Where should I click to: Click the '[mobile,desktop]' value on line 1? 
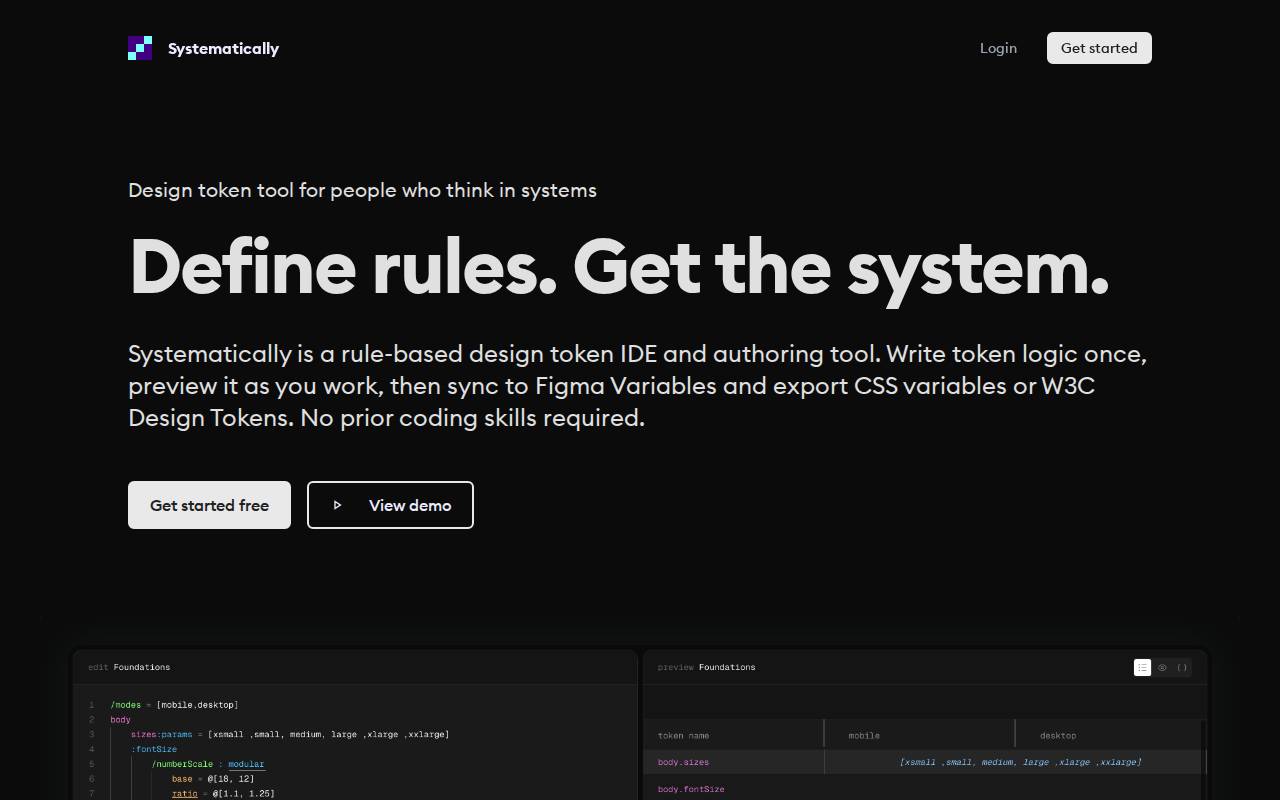197,705
